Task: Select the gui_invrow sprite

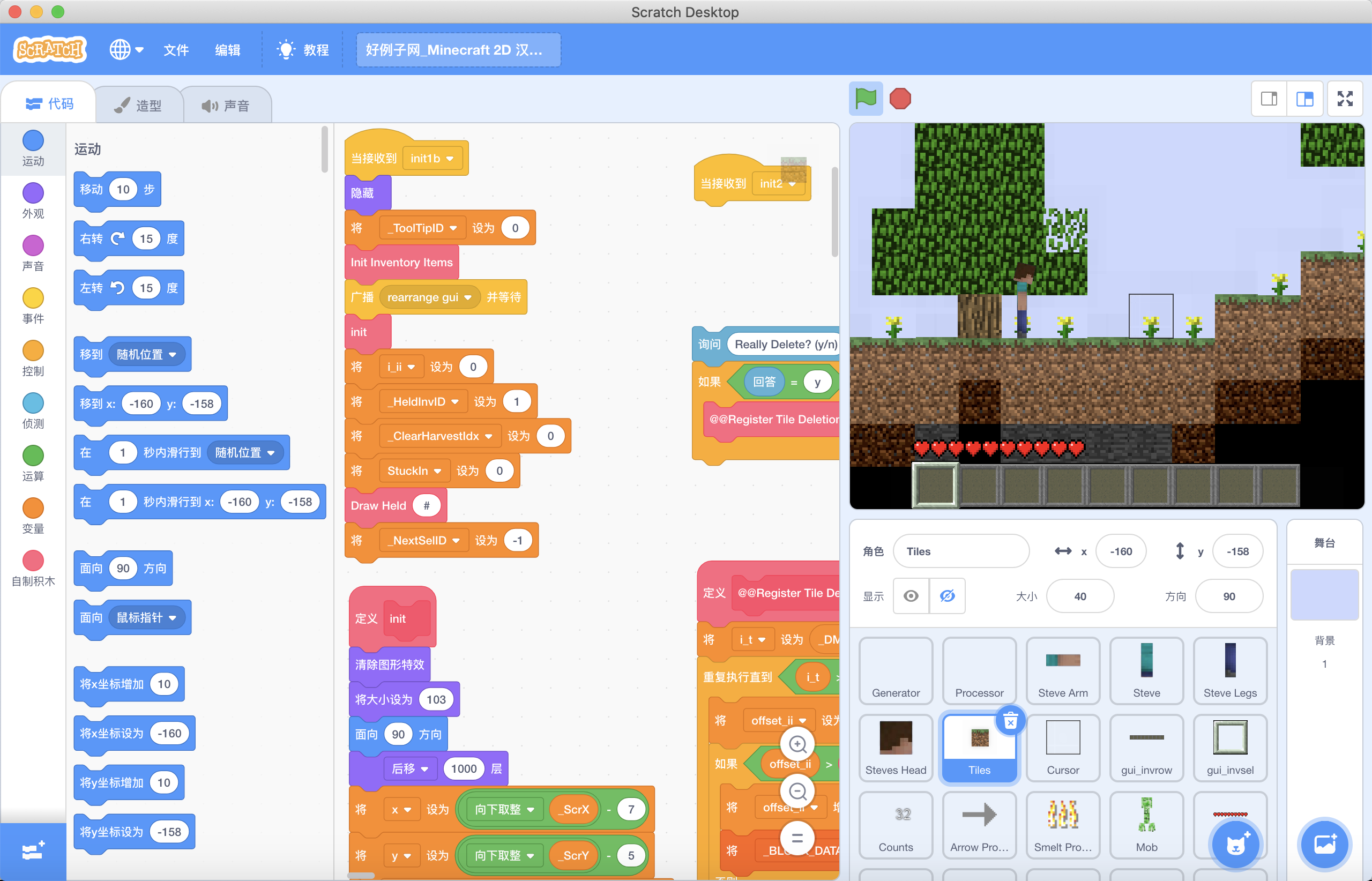Action: 1146,748
